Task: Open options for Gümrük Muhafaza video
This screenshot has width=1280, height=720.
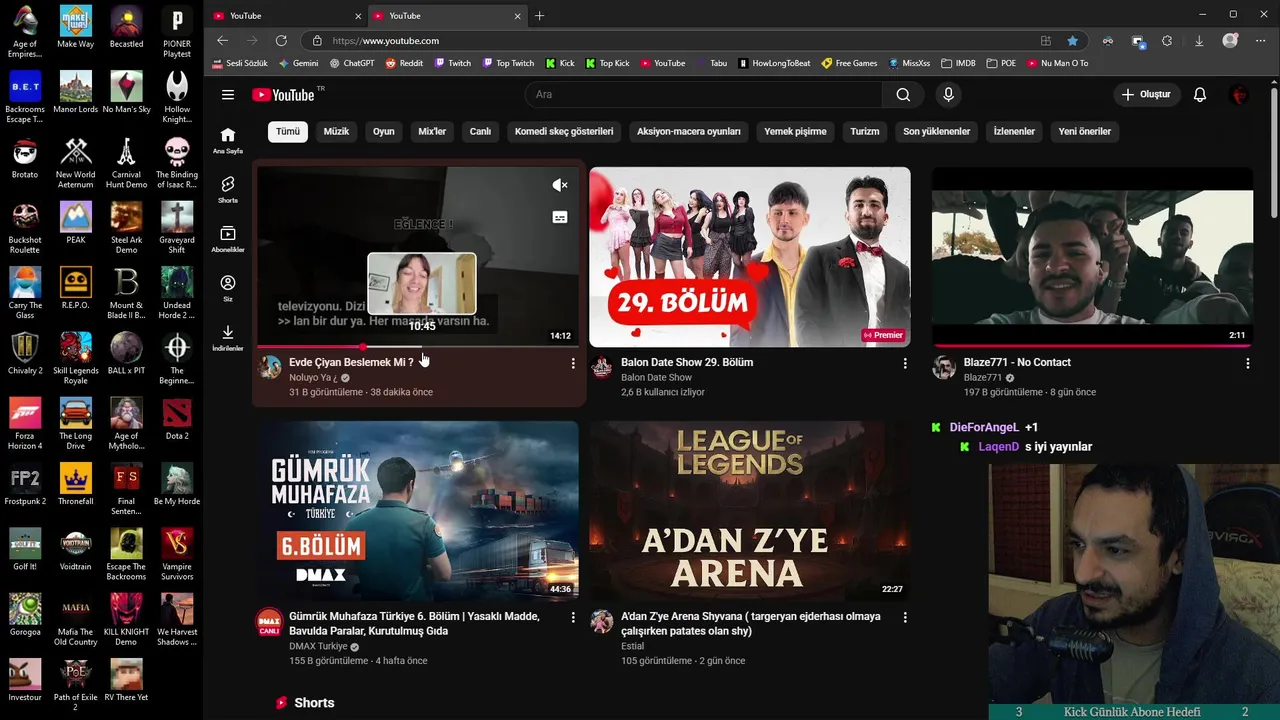Action: point(573,617)
